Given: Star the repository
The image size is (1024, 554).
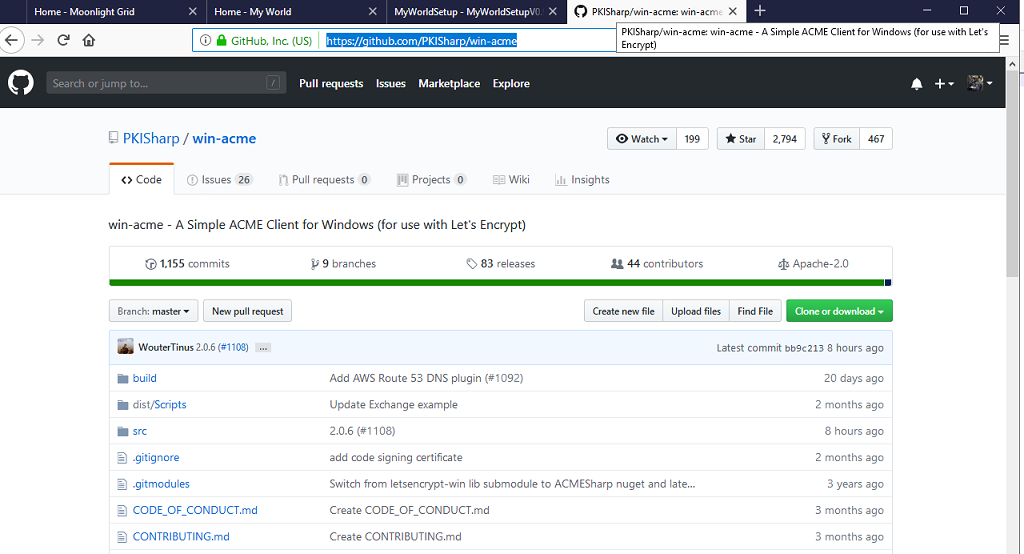Looking at the screenshot, I should pyautogui.click(x=741, y=138).
